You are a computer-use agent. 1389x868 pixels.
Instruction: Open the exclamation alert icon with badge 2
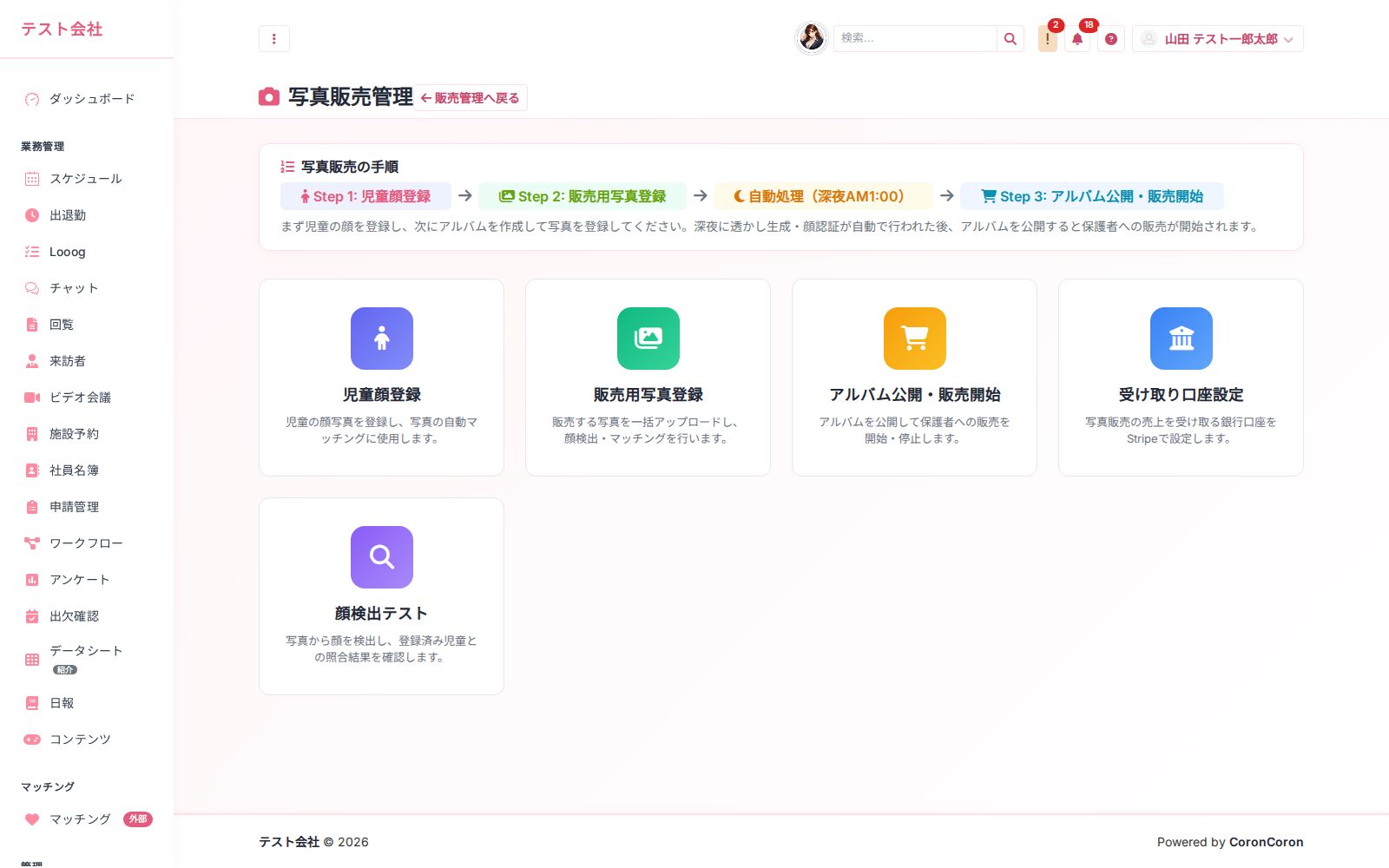coord(1048,39)
